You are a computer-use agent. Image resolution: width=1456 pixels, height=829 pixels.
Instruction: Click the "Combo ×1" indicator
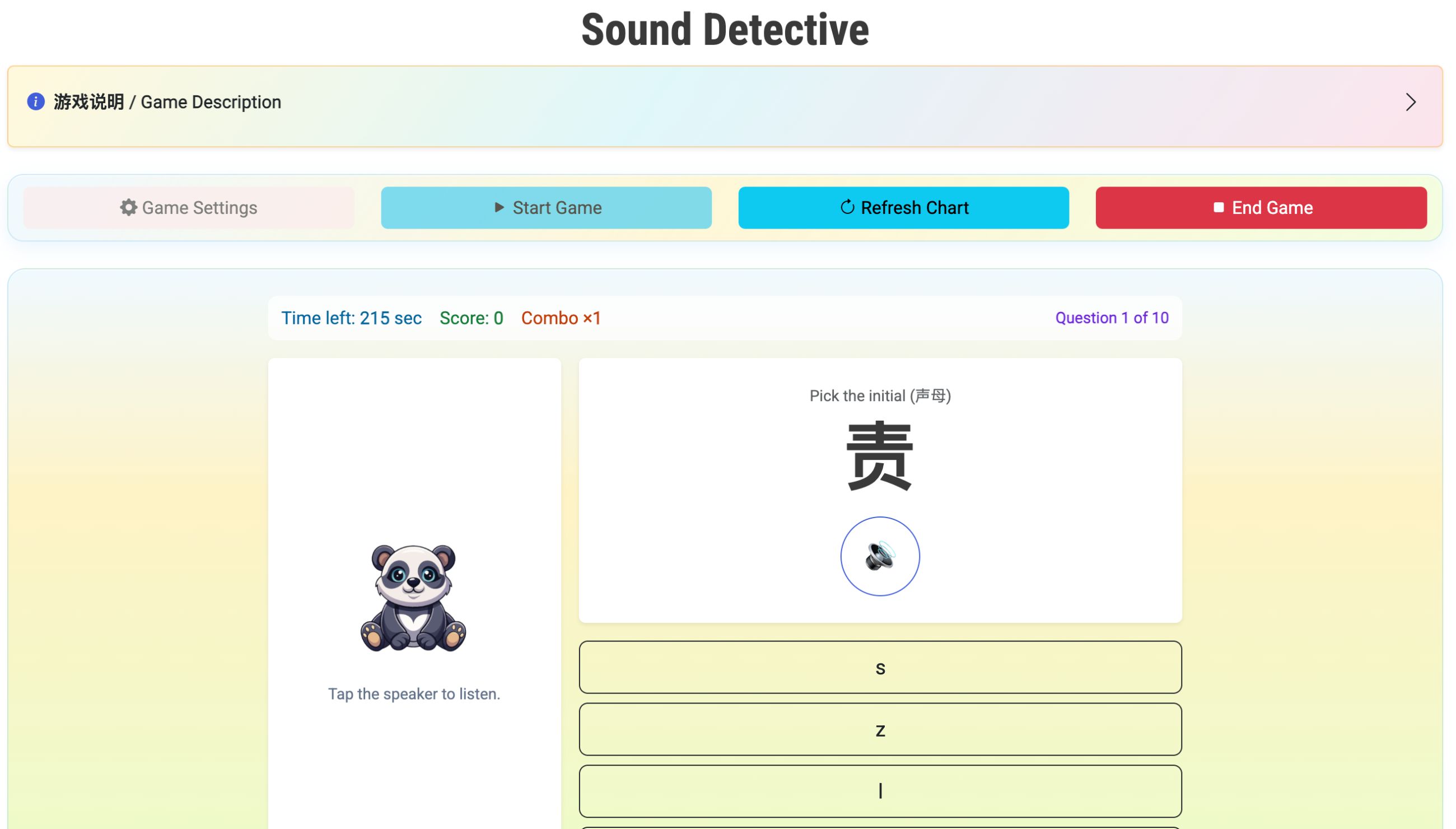(561, 318)
